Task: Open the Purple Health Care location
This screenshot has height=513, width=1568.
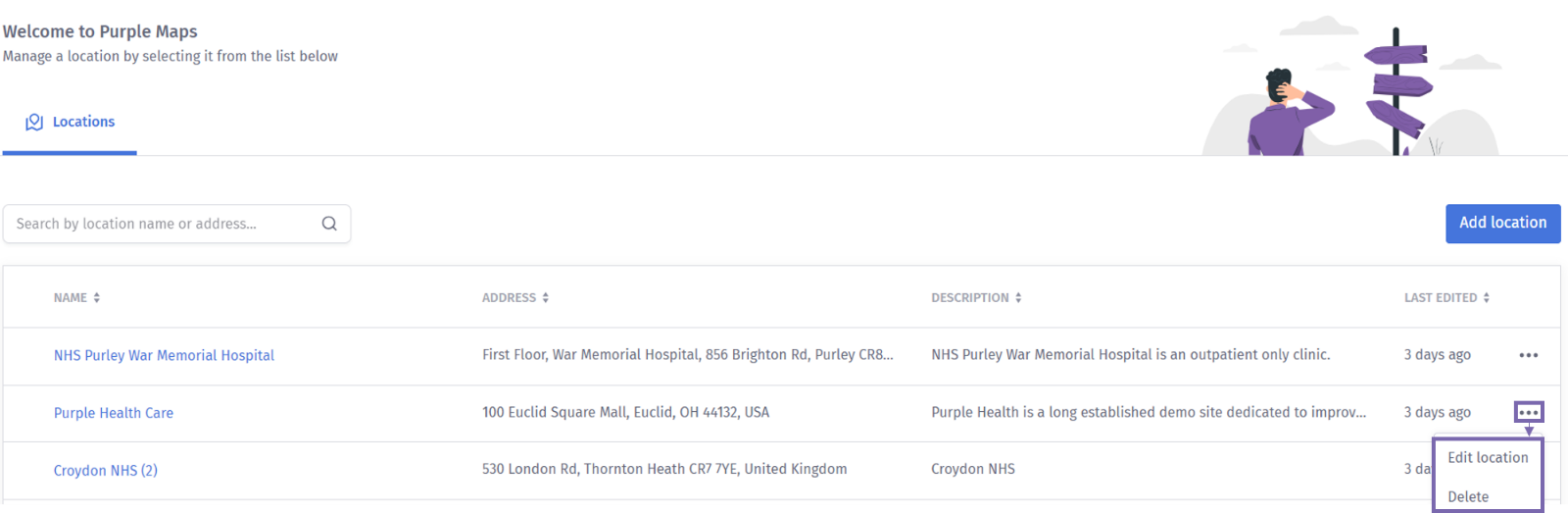Action: point(114,413)
